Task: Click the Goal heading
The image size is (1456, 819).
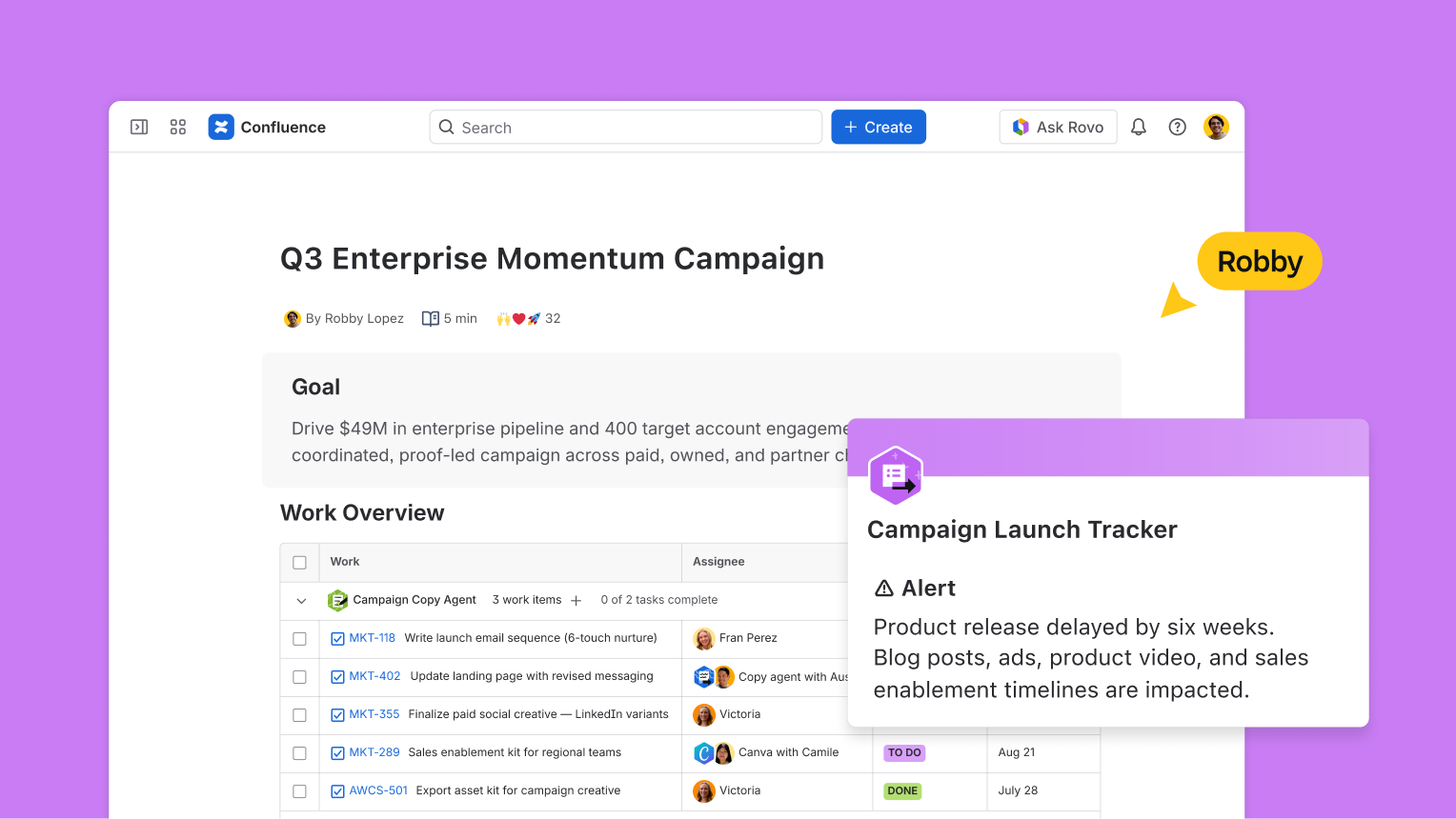Action: coord(315,387)
